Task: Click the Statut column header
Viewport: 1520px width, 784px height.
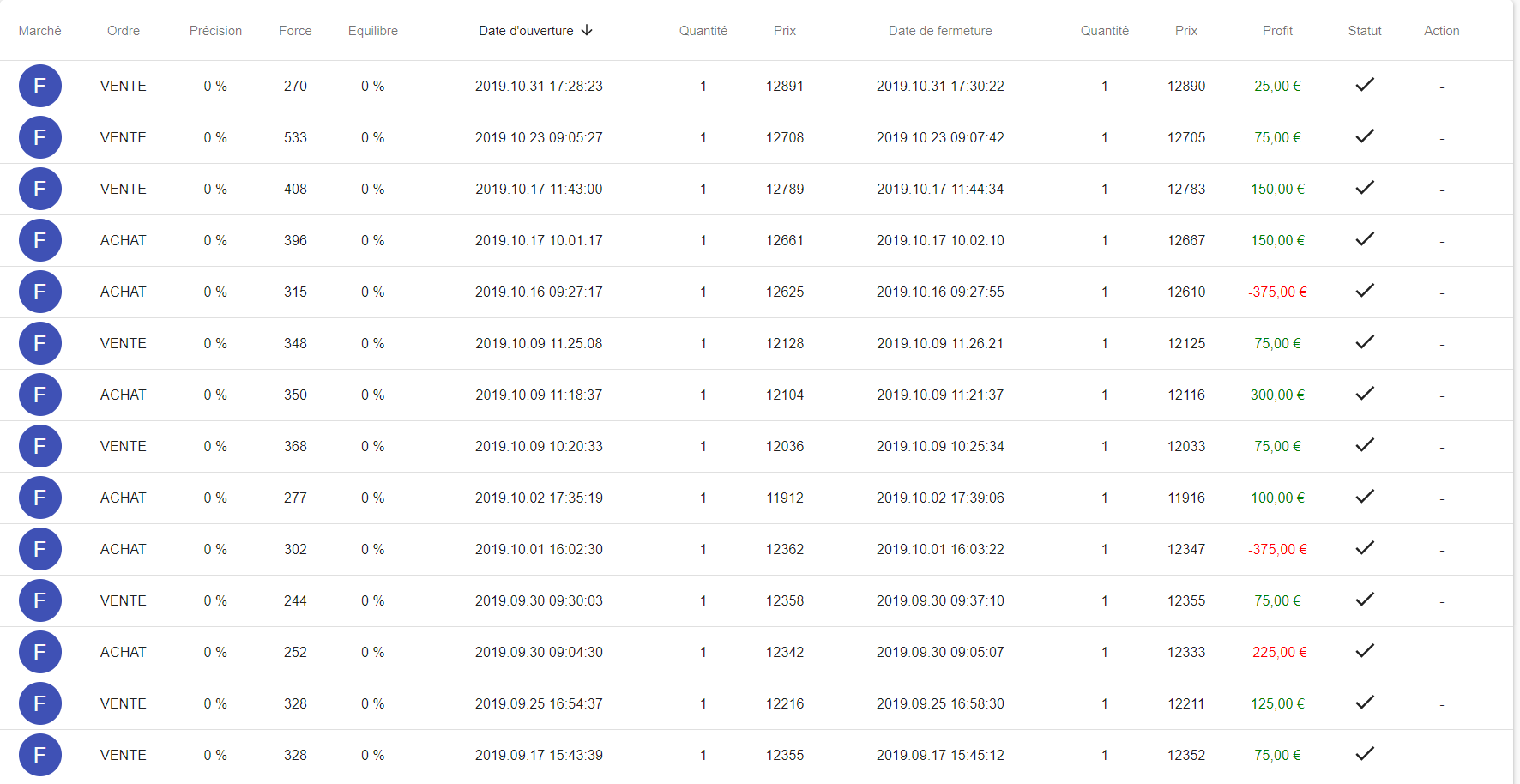Action: point(1364,31)
